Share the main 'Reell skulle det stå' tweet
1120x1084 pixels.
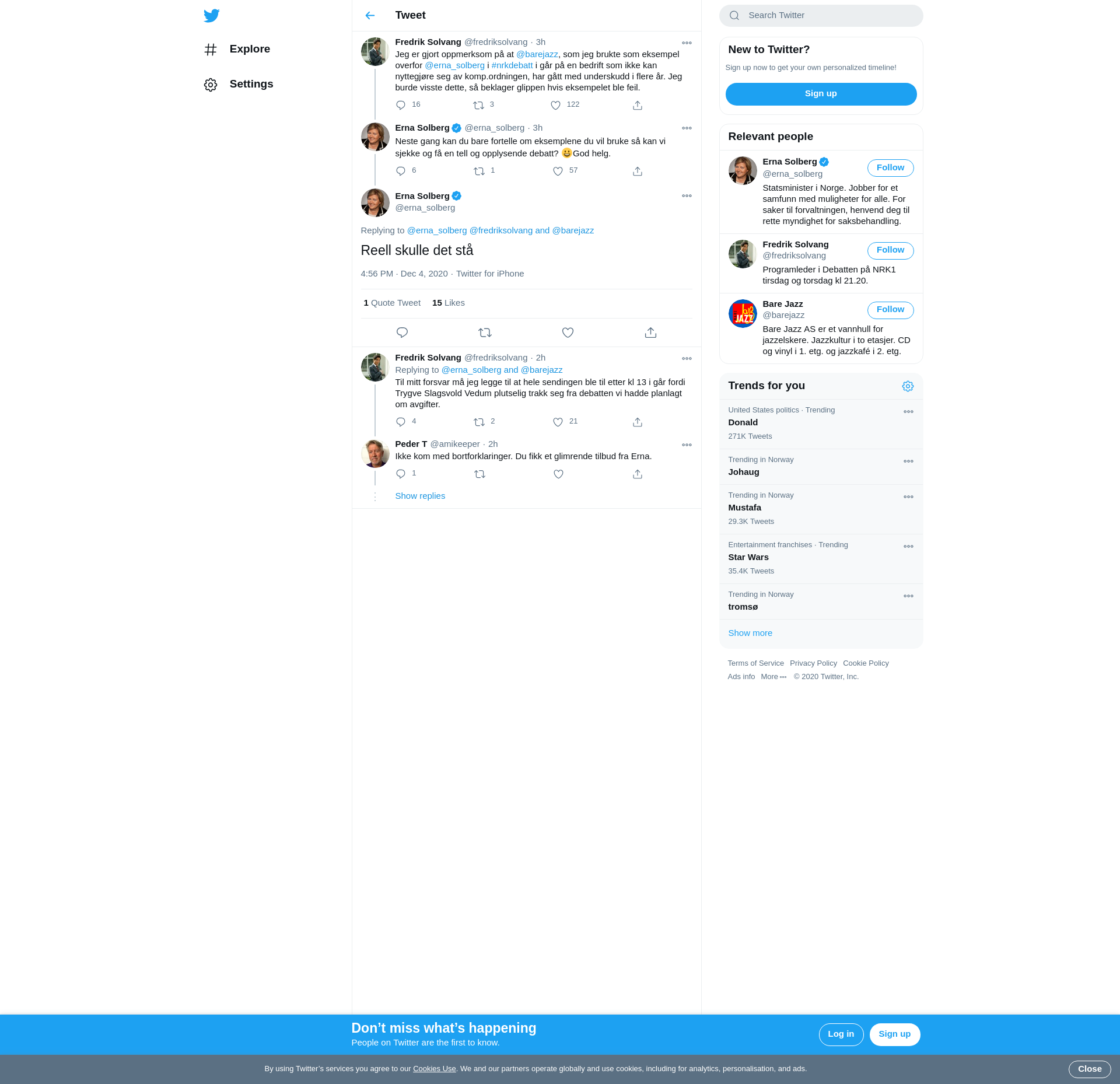[x=651, y=333]
